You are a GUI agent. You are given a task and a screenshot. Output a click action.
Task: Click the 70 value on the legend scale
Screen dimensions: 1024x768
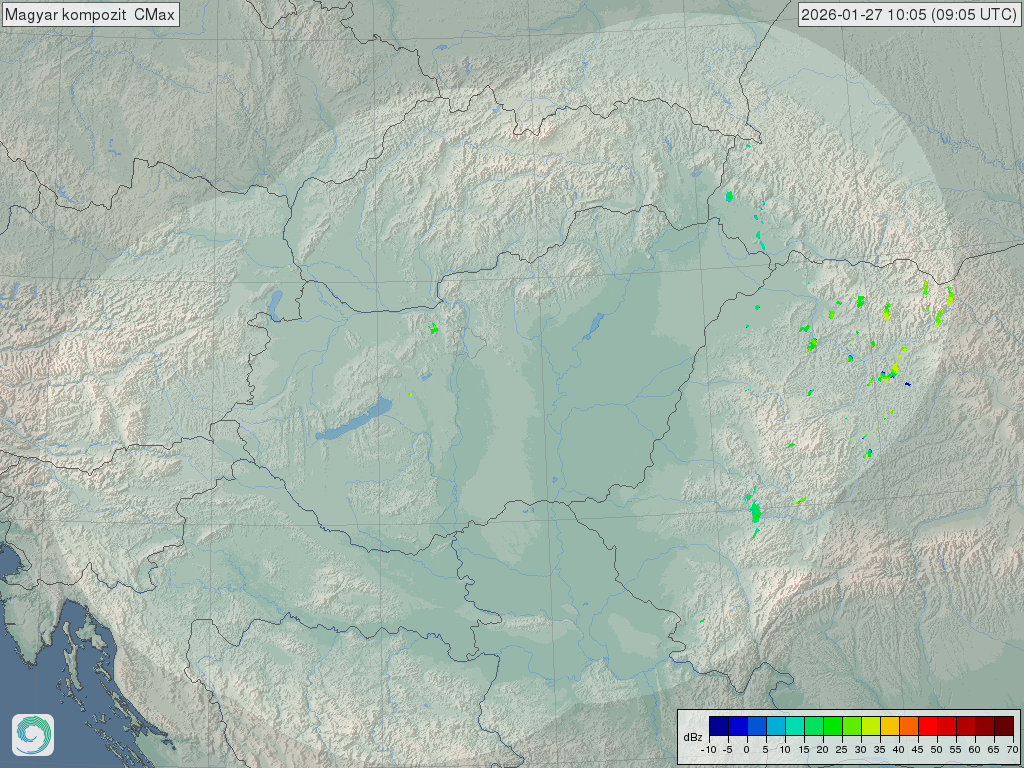[x=1012, y=750]
